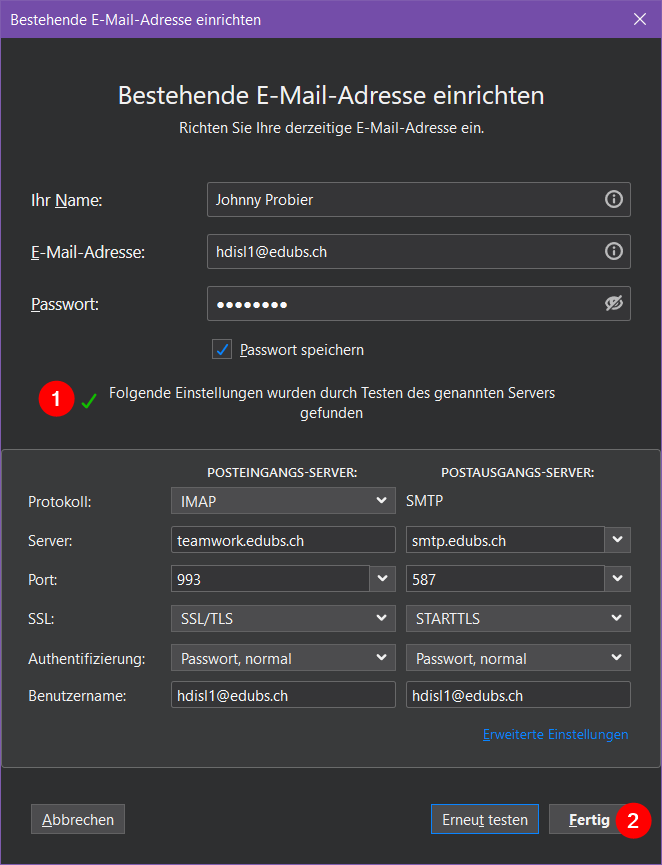Viewport: 662px width, 865px height.
Task: Open outgoing authentication 'Passwort, normal' dropdown
Action: click(x=518, y=658)
